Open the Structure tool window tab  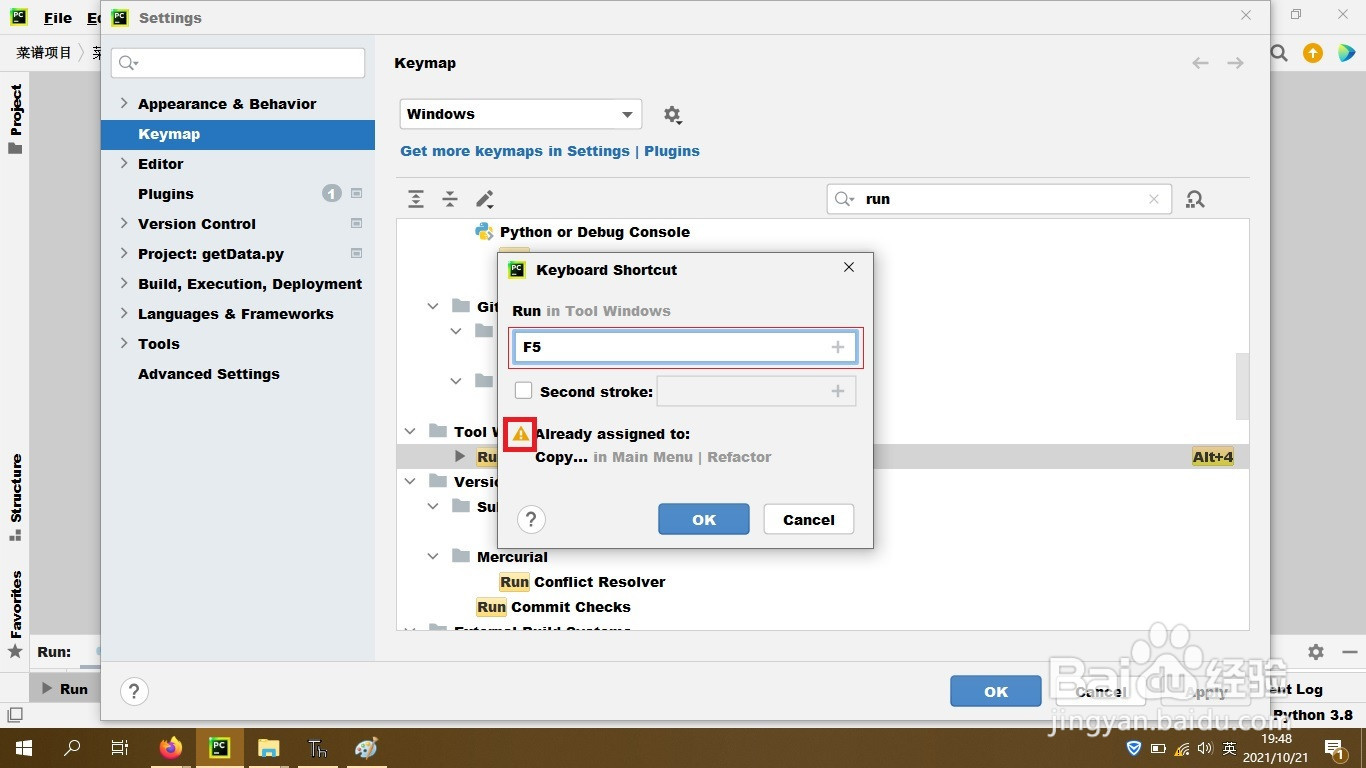tap(15, 497)
